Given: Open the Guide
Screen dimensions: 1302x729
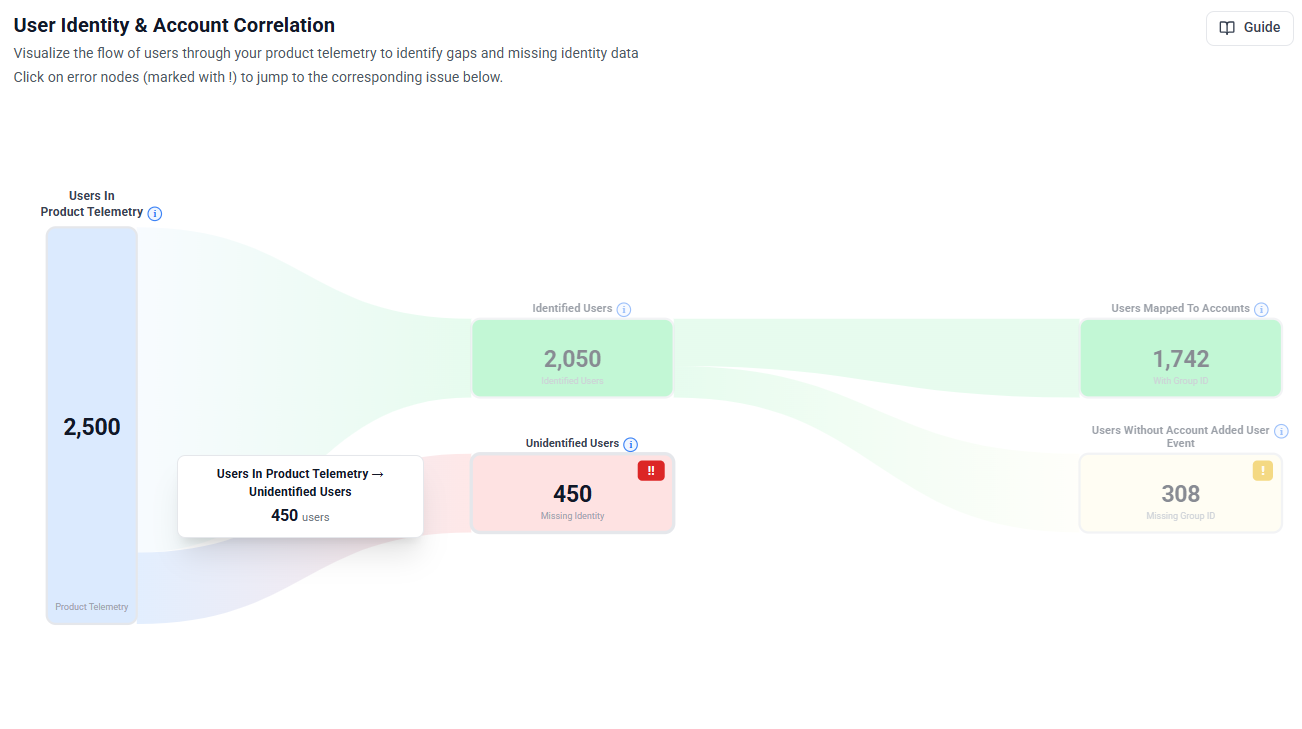Looking at the screenshot, I should click(1249, 28).
